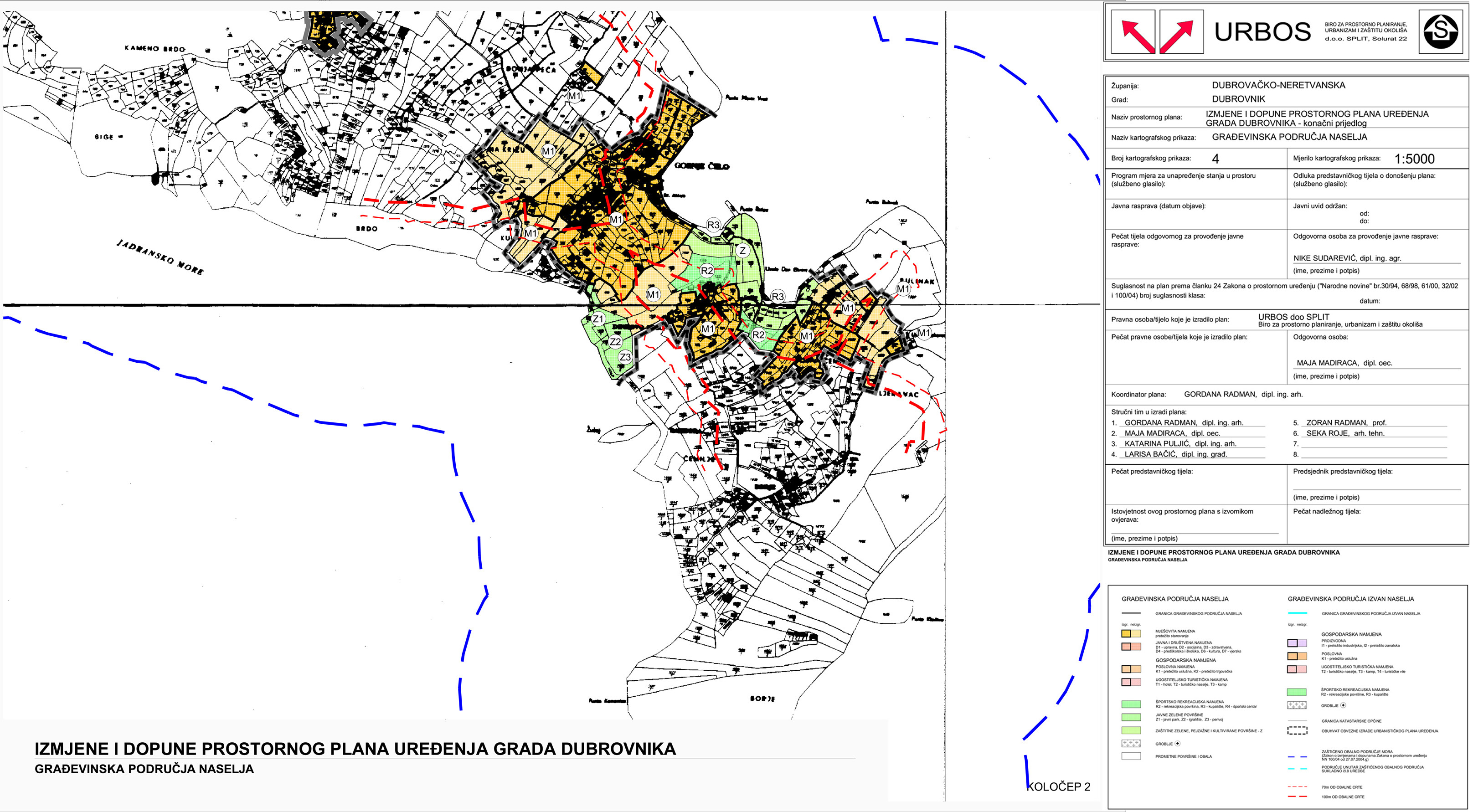
Task: Click the KOLOČEP 2 sheet label
Action: click(x=1058, y=786)
